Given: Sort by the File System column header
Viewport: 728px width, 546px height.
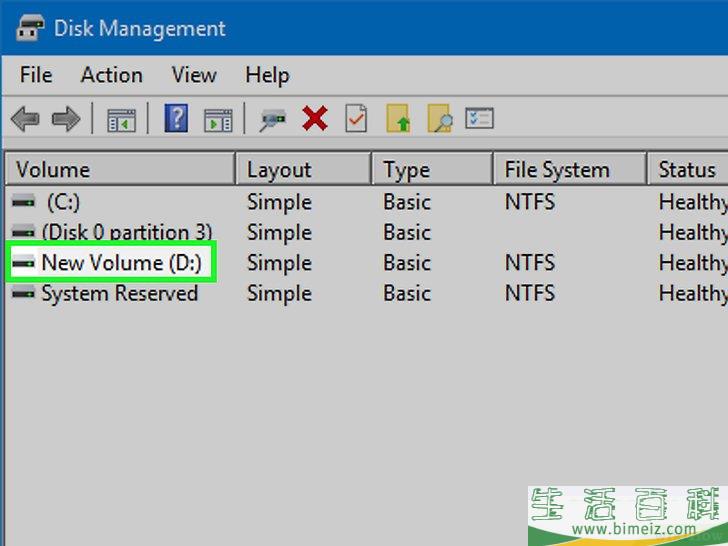Looking at the screenshot, I should [570, 170].
